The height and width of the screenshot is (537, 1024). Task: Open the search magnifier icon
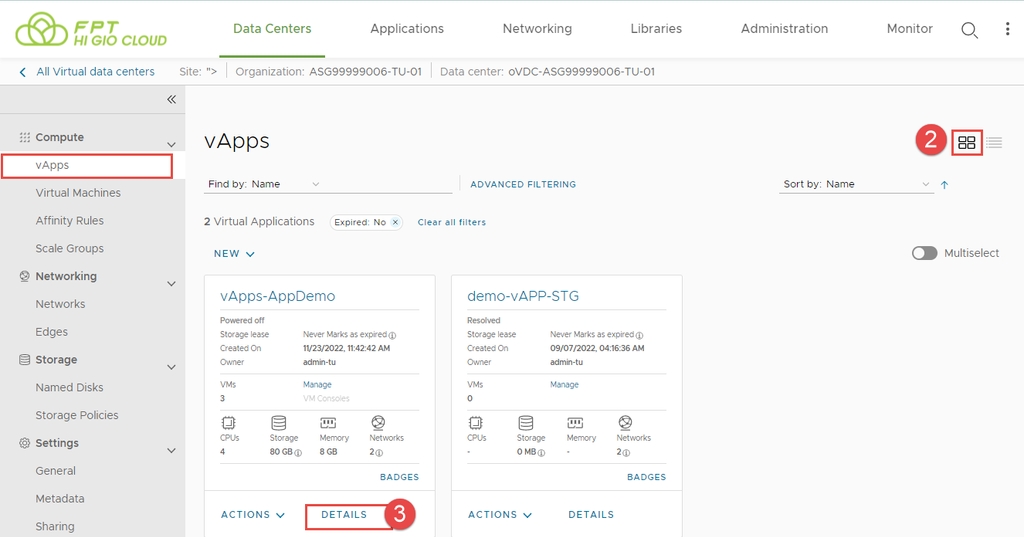click(x=969, y=30)
